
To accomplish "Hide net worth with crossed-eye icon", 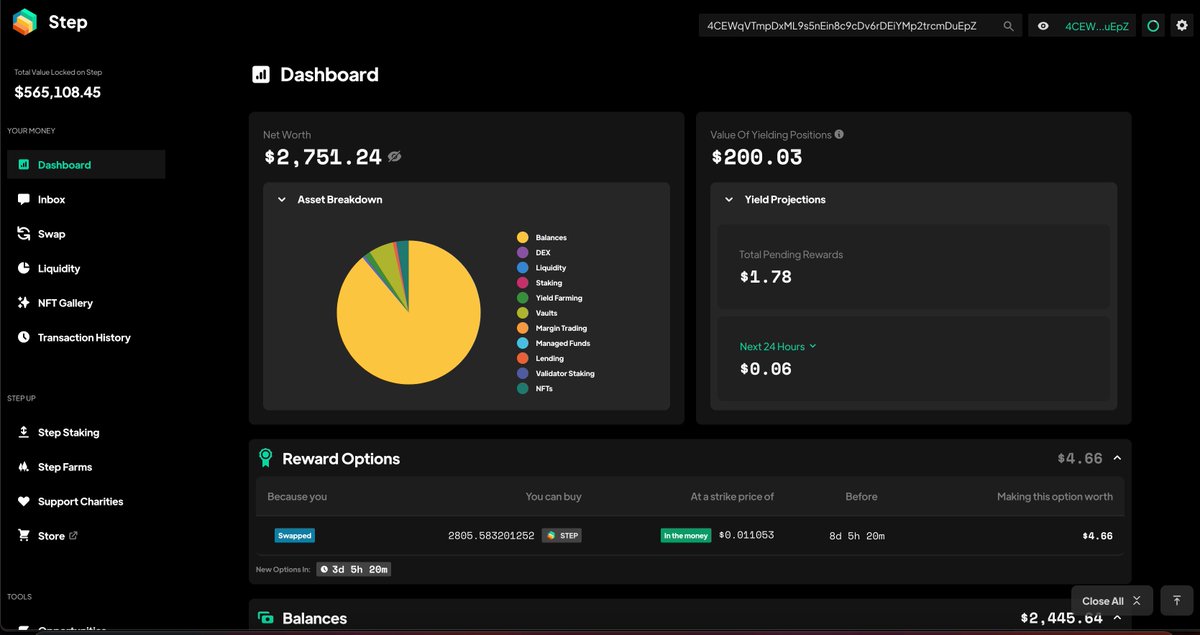I will tap(395, 157).
